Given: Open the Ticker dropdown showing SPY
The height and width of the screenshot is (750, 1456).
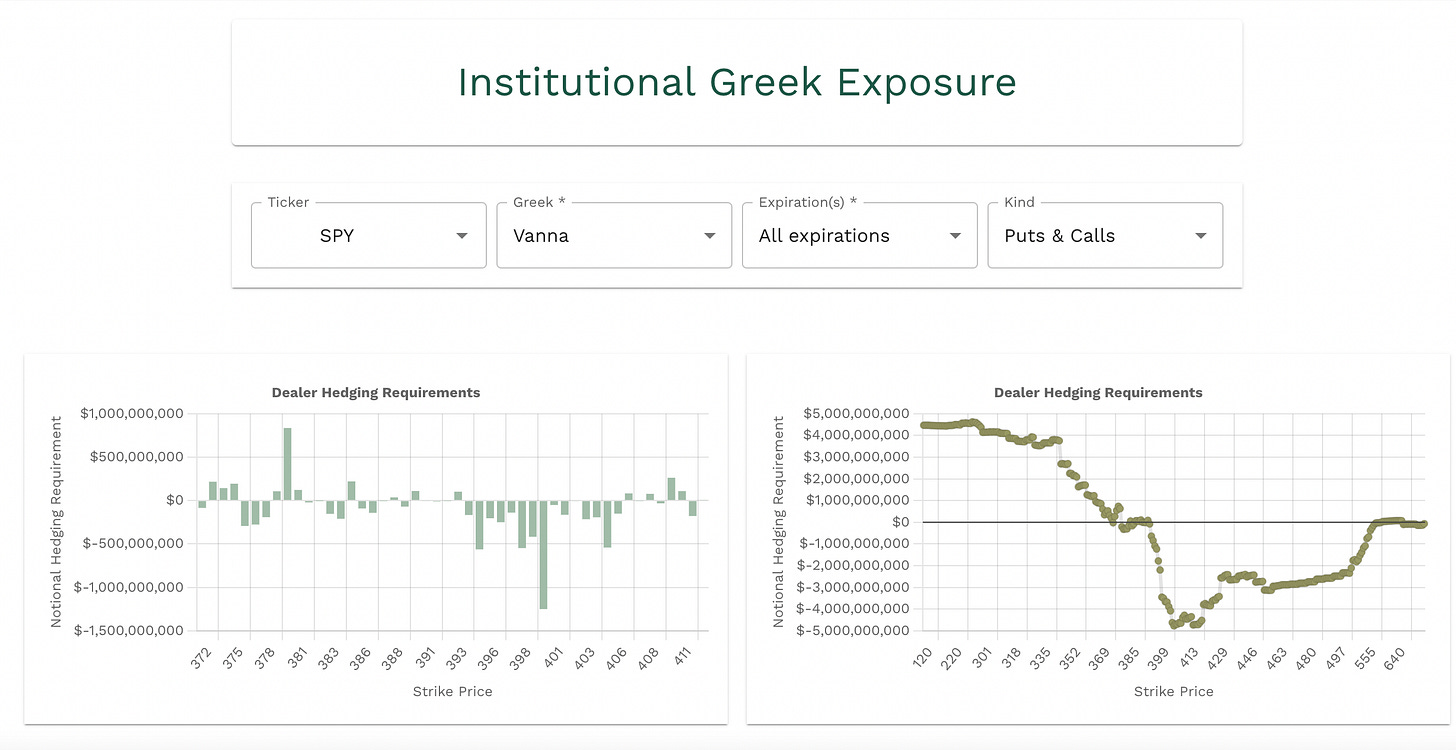Looking at the screenshot, I should click(x=368, y=236).
